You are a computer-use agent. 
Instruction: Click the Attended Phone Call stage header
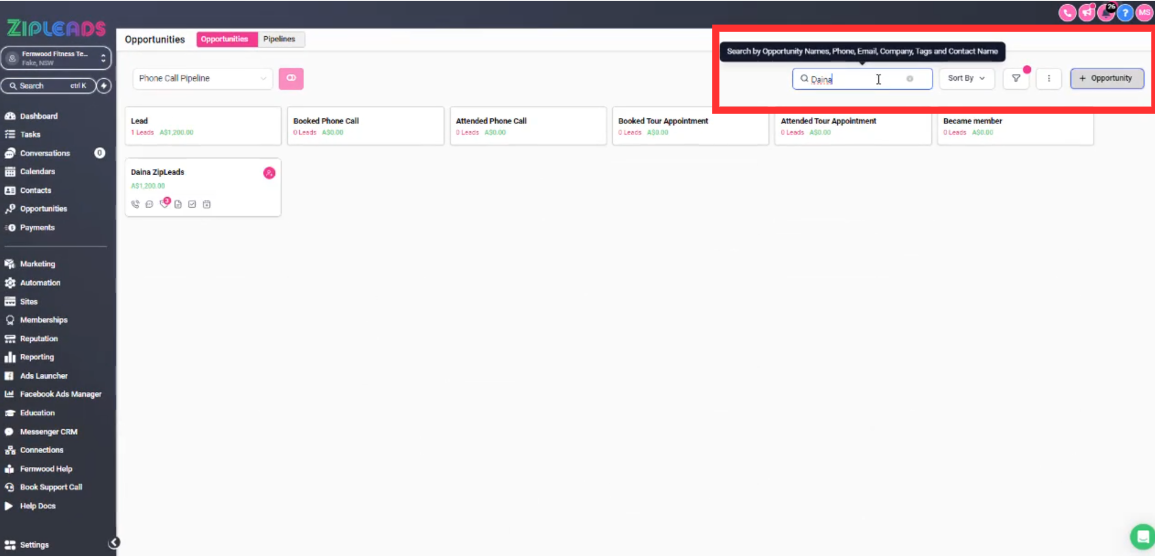528,126
